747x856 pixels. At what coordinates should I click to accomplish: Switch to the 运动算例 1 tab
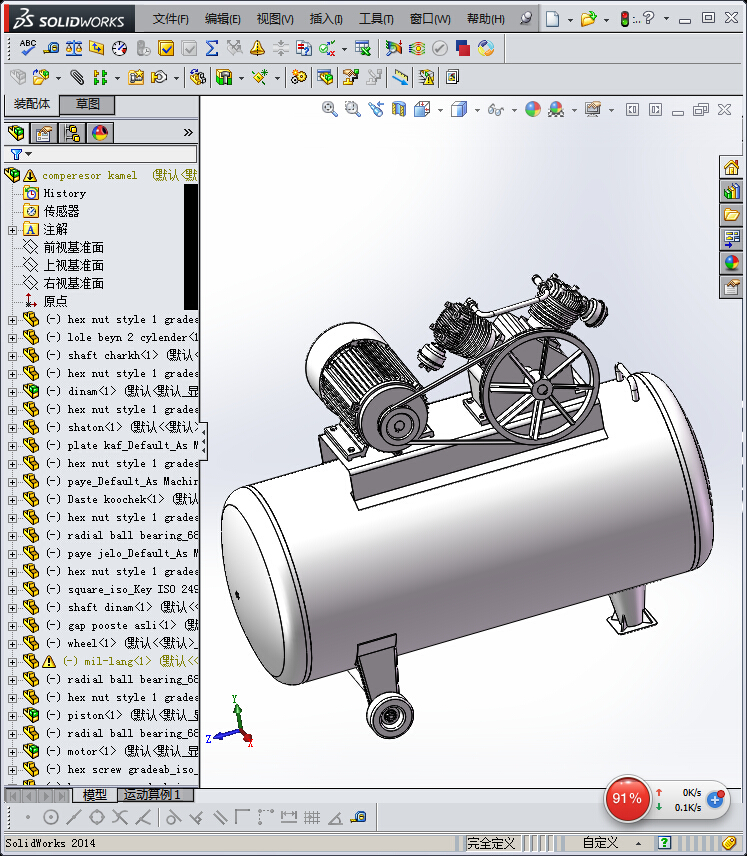tap(155, 795)
